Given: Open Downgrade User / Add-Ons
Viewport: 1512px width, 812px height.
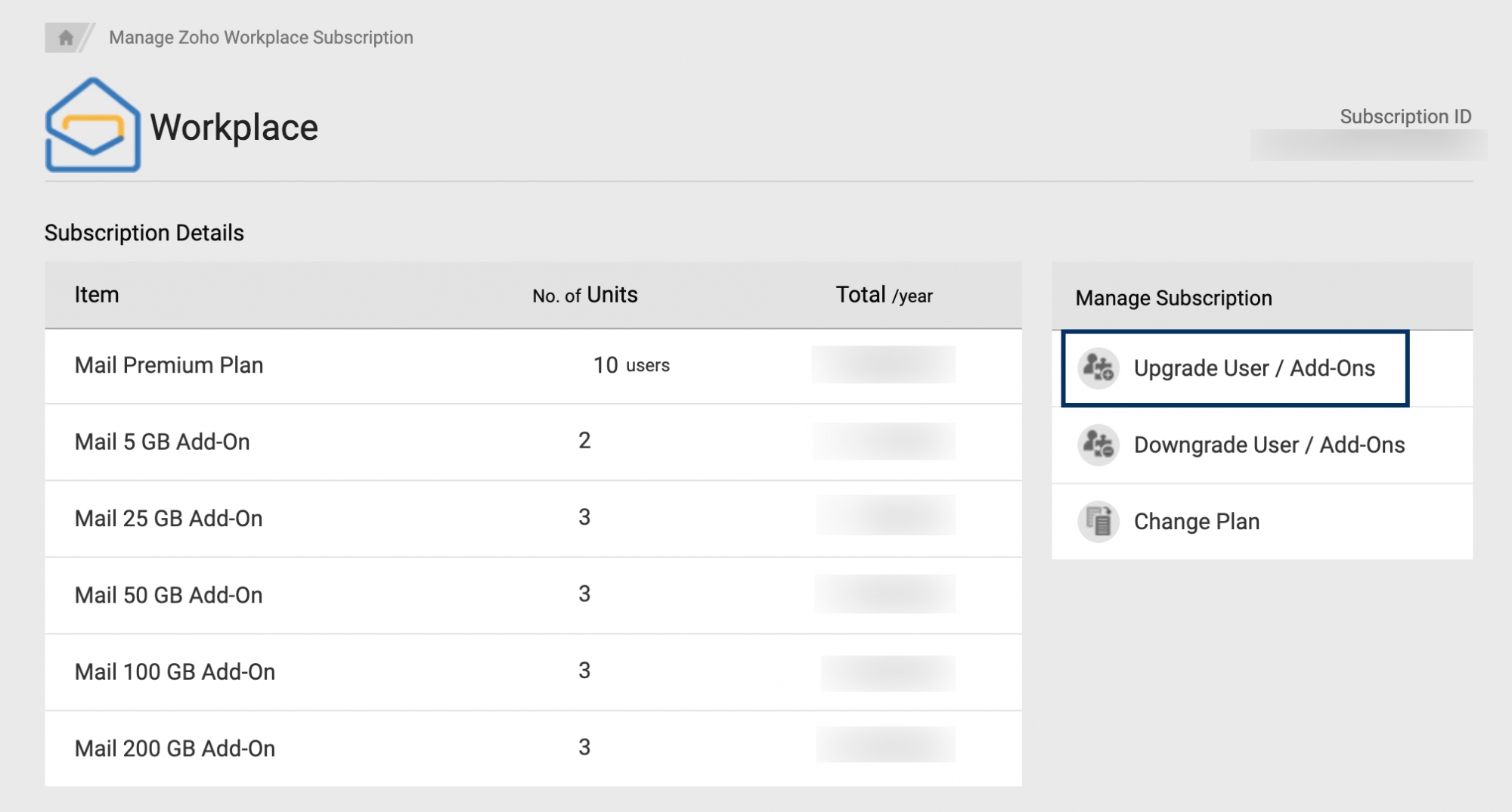Looking at the screenshot, I should (x=1262, y=445).
